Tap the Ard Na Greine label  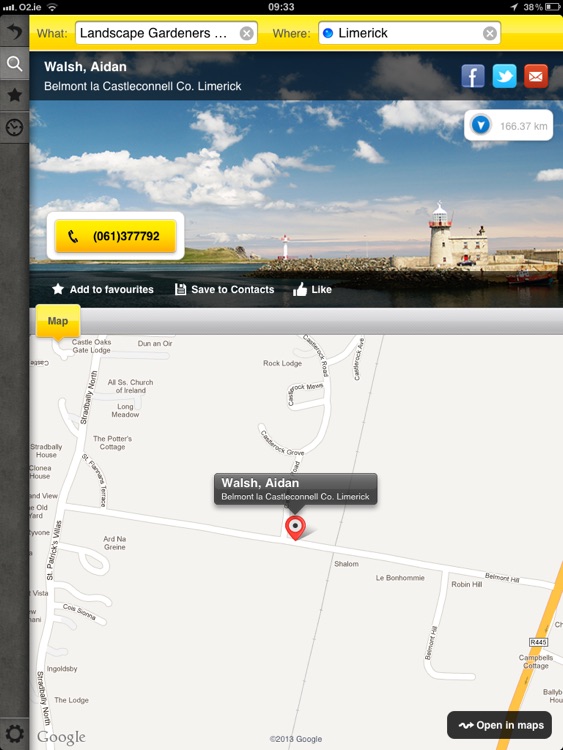tap(115, 543)
